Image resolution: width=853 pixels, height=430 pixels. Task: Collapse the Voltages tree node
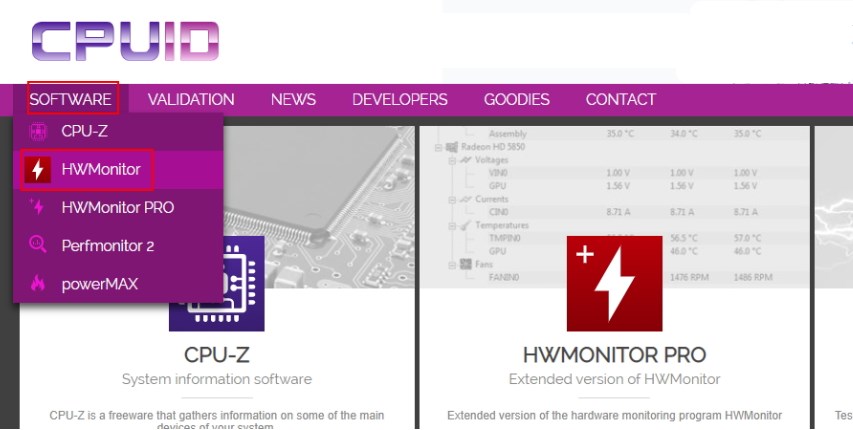click(452, 161)
